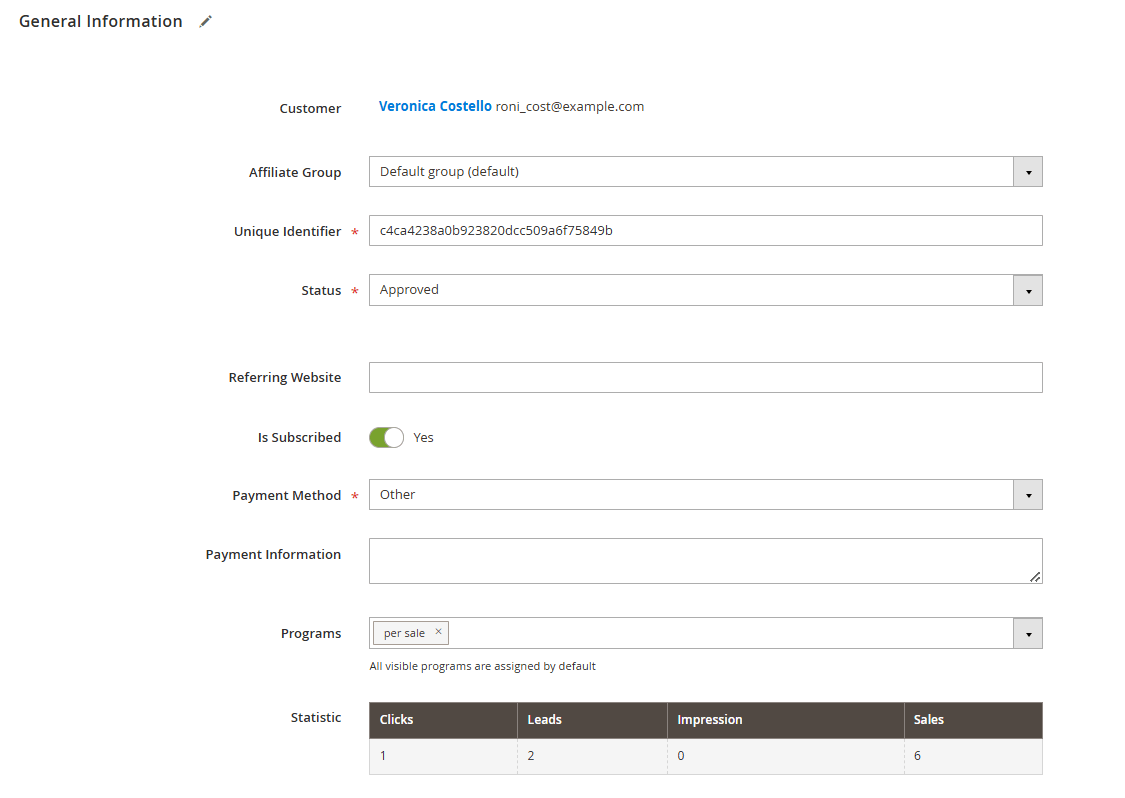Expand the Status dropdown showing Approved
1125x798 pixels.
tap(1028, 290)
